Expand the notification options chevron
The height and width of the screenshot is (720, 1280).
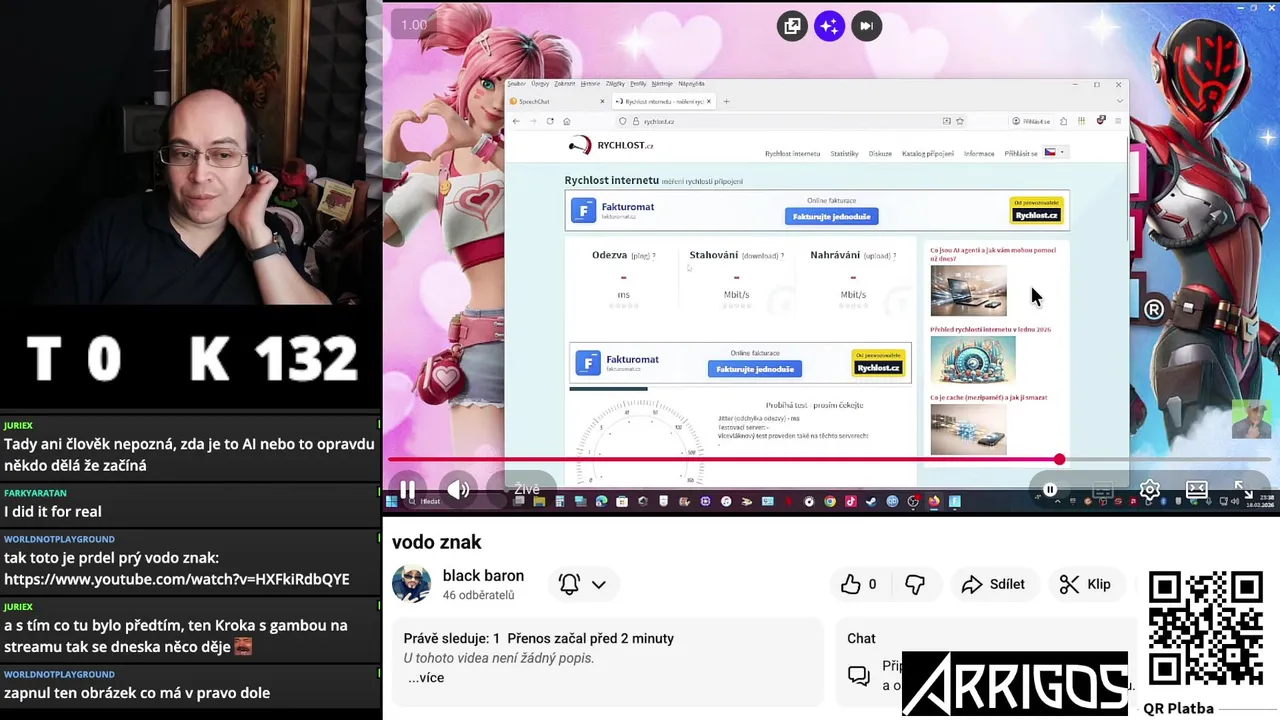coord(599,584)
